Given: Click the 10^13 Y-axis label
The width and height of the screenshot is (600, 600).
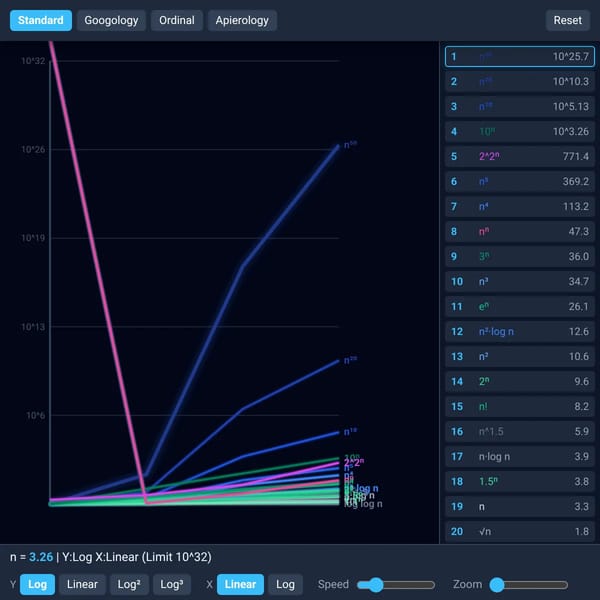Looking at the screenshot, I should click(33, 327).
